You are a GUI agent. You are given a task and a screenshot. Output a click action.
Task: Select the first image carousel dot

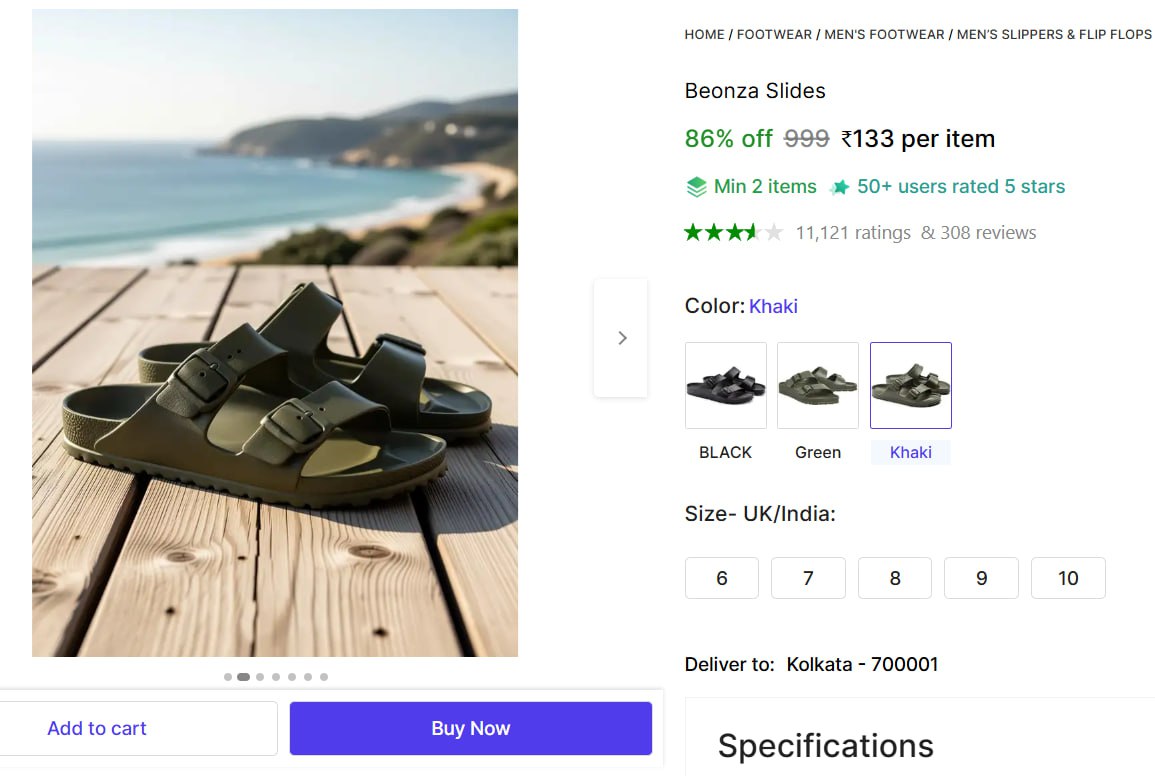(x=228, y=677)
